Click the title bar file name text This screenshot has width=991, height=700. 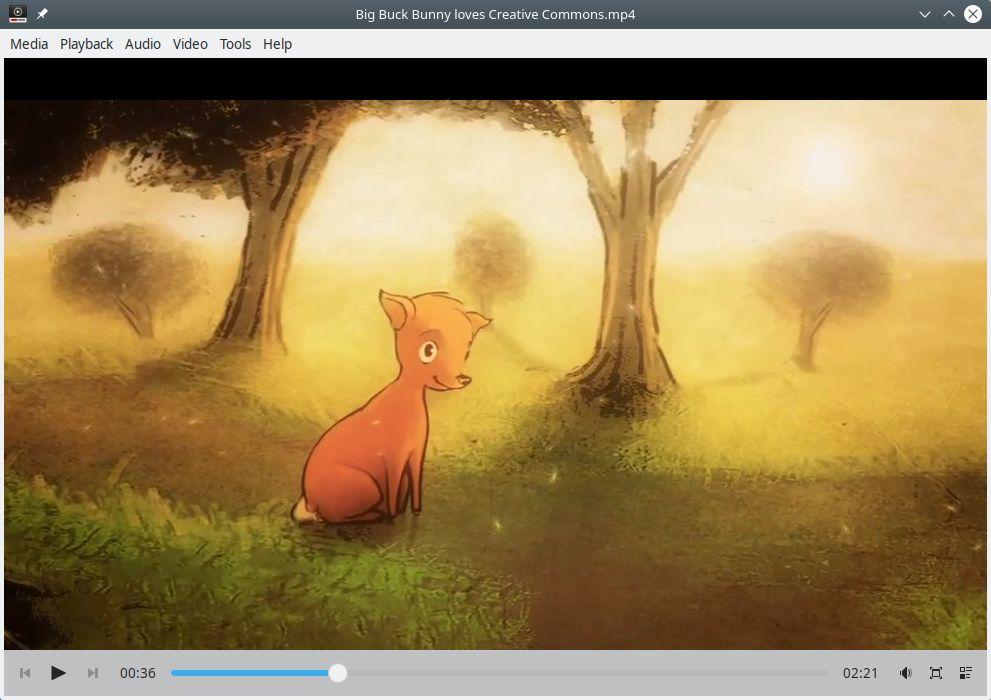tap(496, 14)
